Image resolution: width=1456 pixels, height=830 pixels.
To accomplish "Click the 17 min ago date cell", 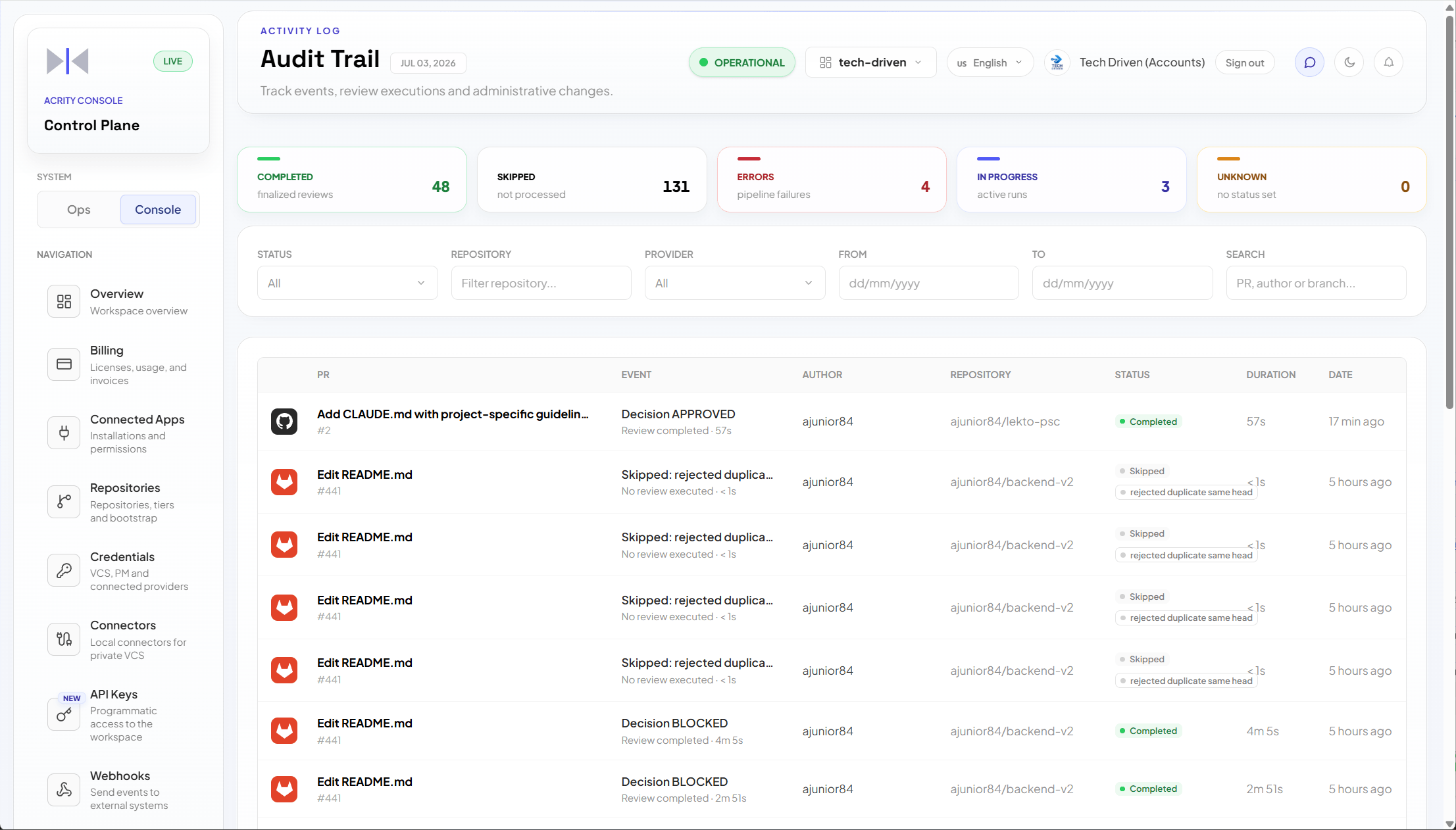I will coord(1356,422).
